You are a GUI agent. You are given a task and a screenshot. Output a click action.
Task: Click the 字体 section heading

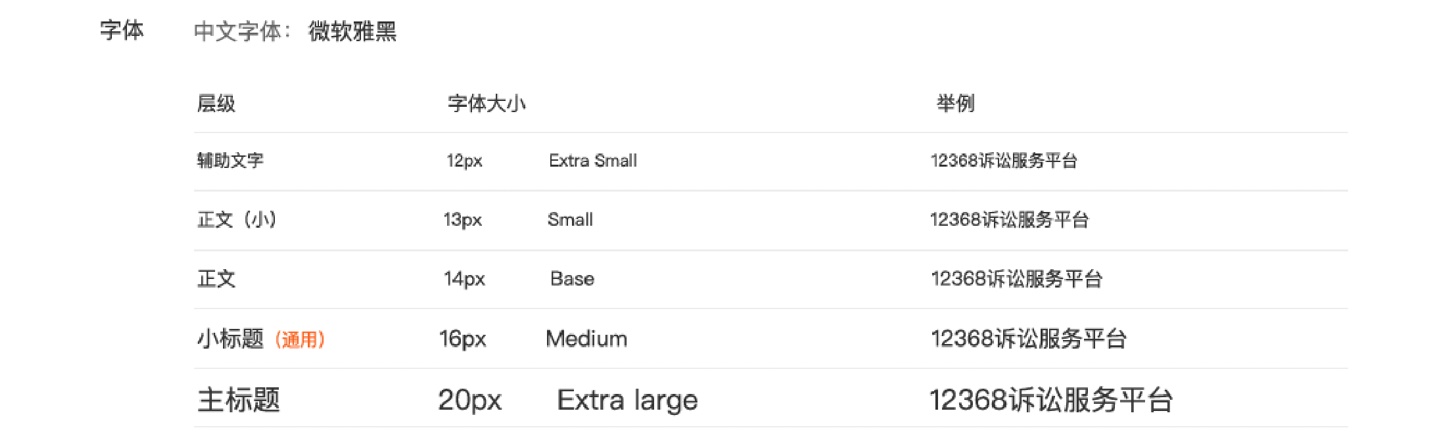click(122, 31)
